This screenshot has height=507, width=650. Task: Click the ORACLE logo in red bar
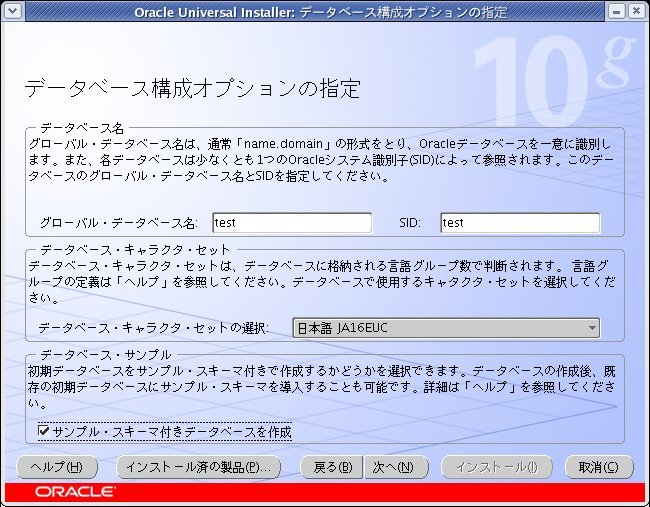coord(75,492)
